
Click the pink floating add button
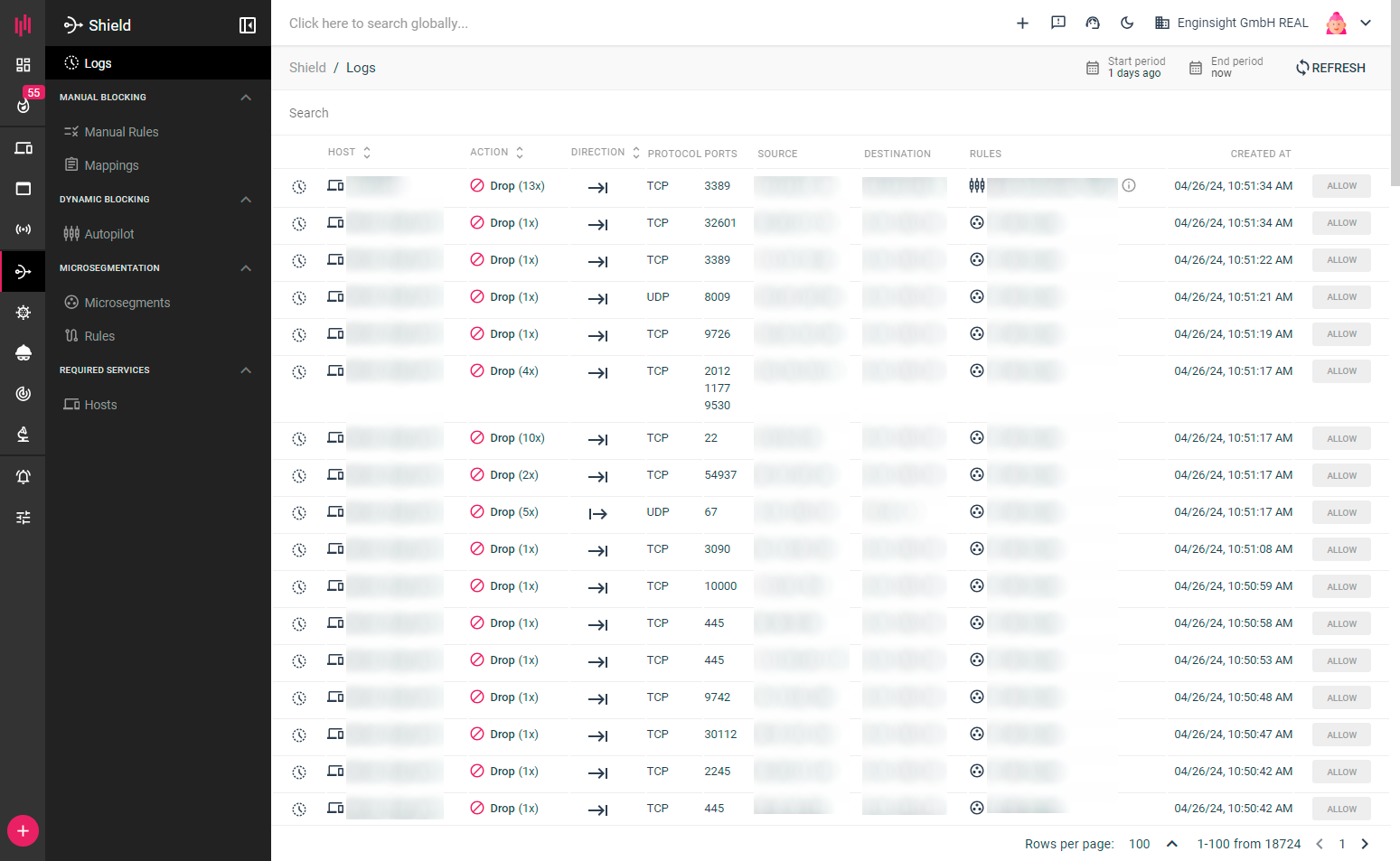[x=23, y=830]
